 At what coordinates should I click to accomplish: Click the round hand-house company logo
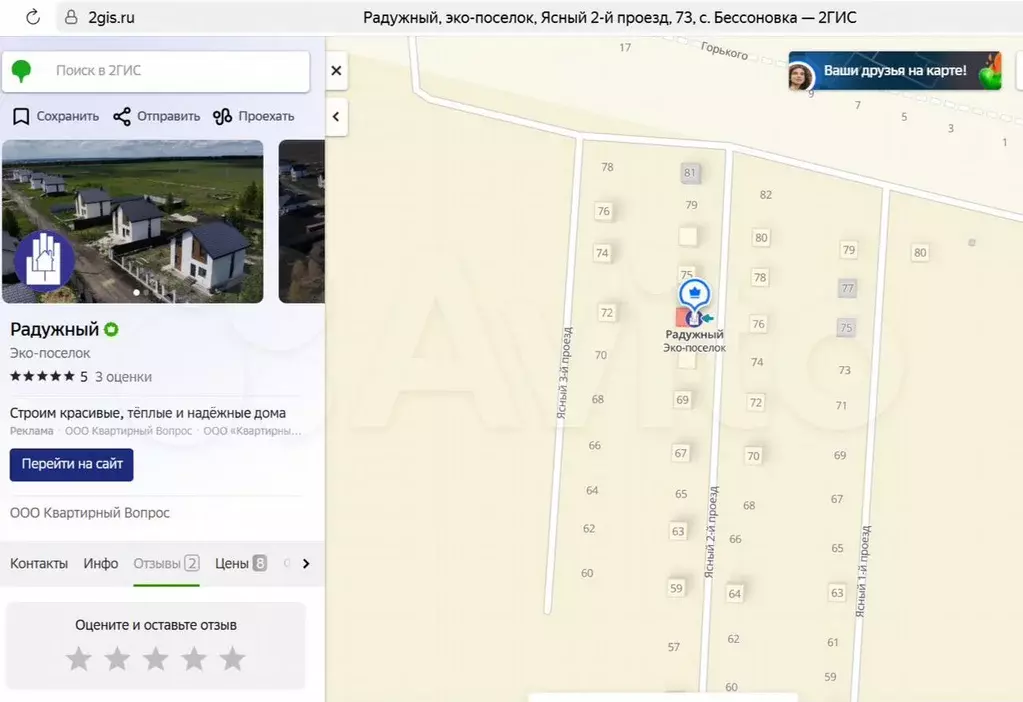coord(44,259)
